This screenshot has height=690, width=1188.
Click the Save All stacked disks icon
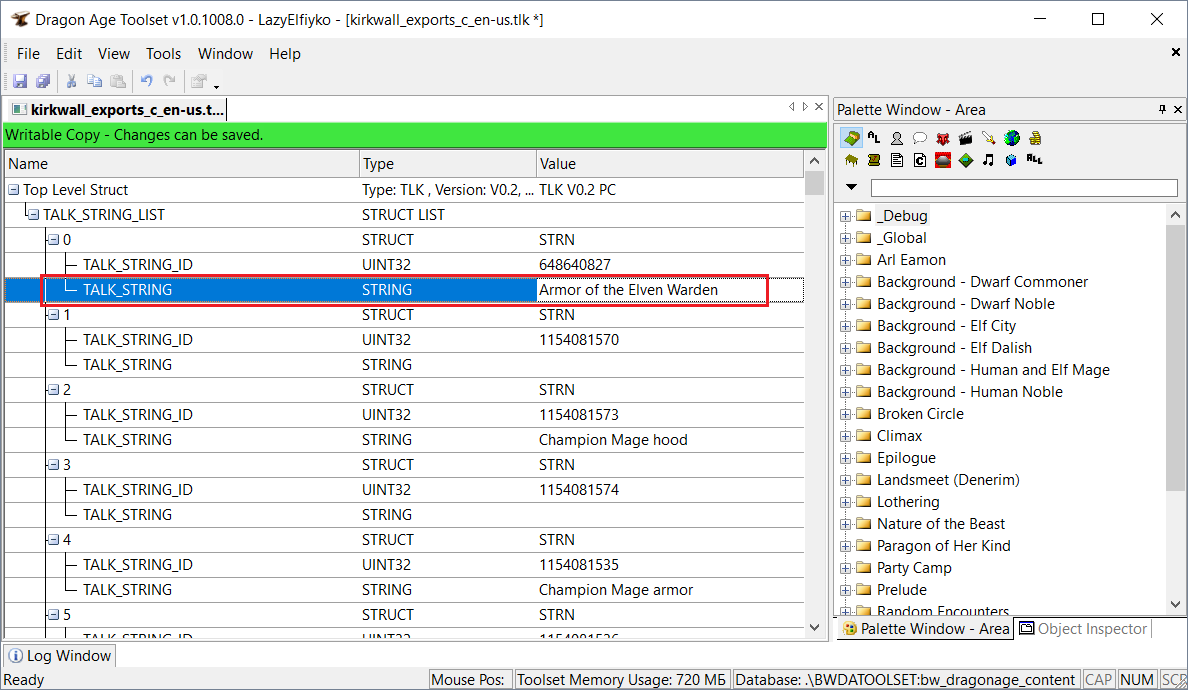click(x=43, y=81)
